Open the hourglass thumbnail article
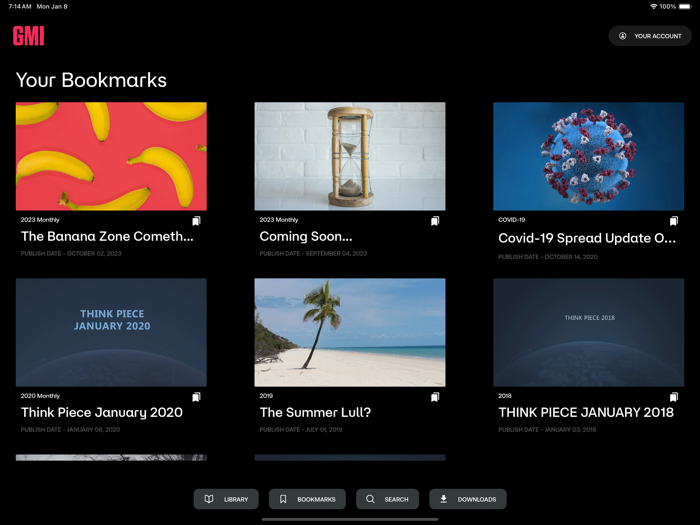Image resolution: width=700 pixels, height=525 pixels. click(x=350, y=156)
